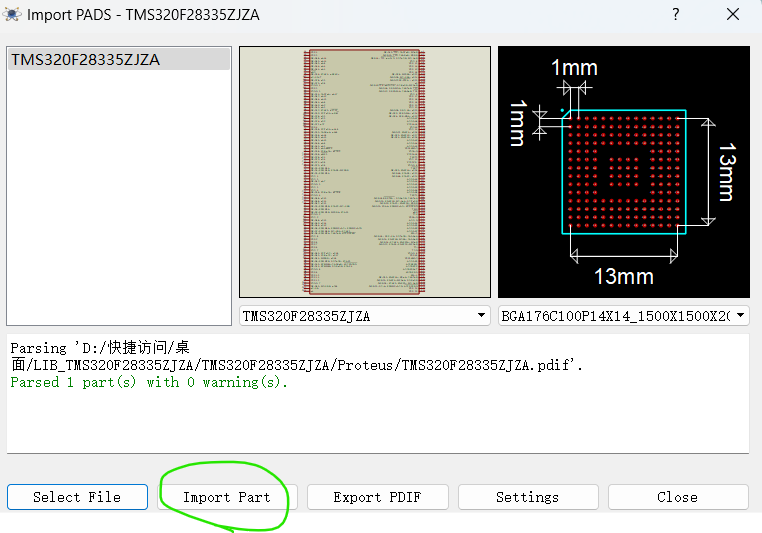The height and width of the screenshot is (533, 762).
Task: Click the 'Parsing' file path log line
Action: click(296, 356)
